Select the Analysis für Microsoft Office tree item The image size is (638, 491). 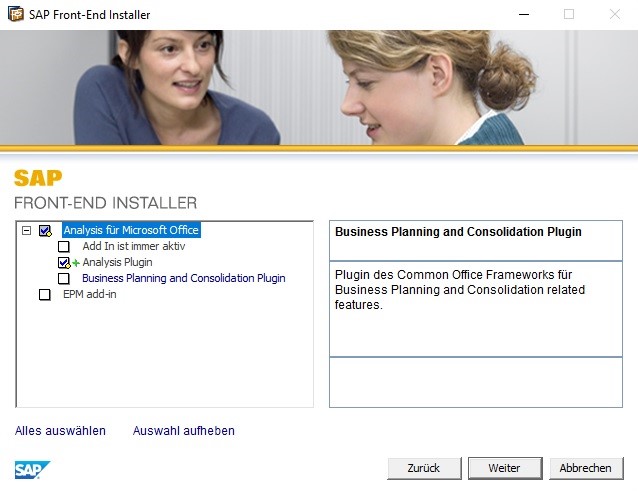[131, 230]
